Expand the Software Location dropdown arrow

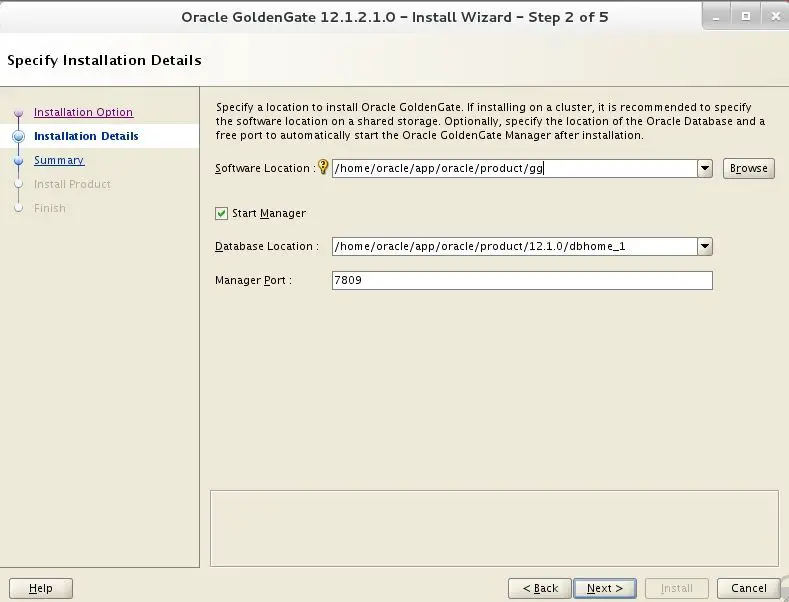[x=705, y=168]
